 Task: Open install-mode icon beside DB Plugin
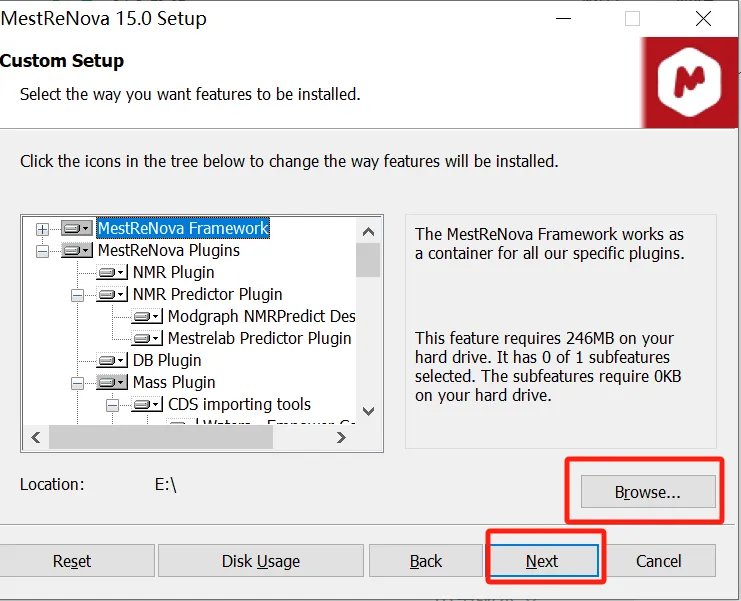click(x=112, y=361)
